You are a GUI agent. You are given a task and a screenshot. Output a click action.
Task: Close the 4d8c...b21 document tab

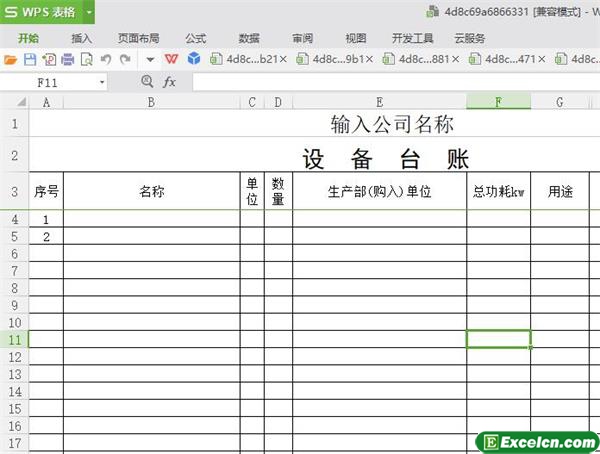[283, 59]
